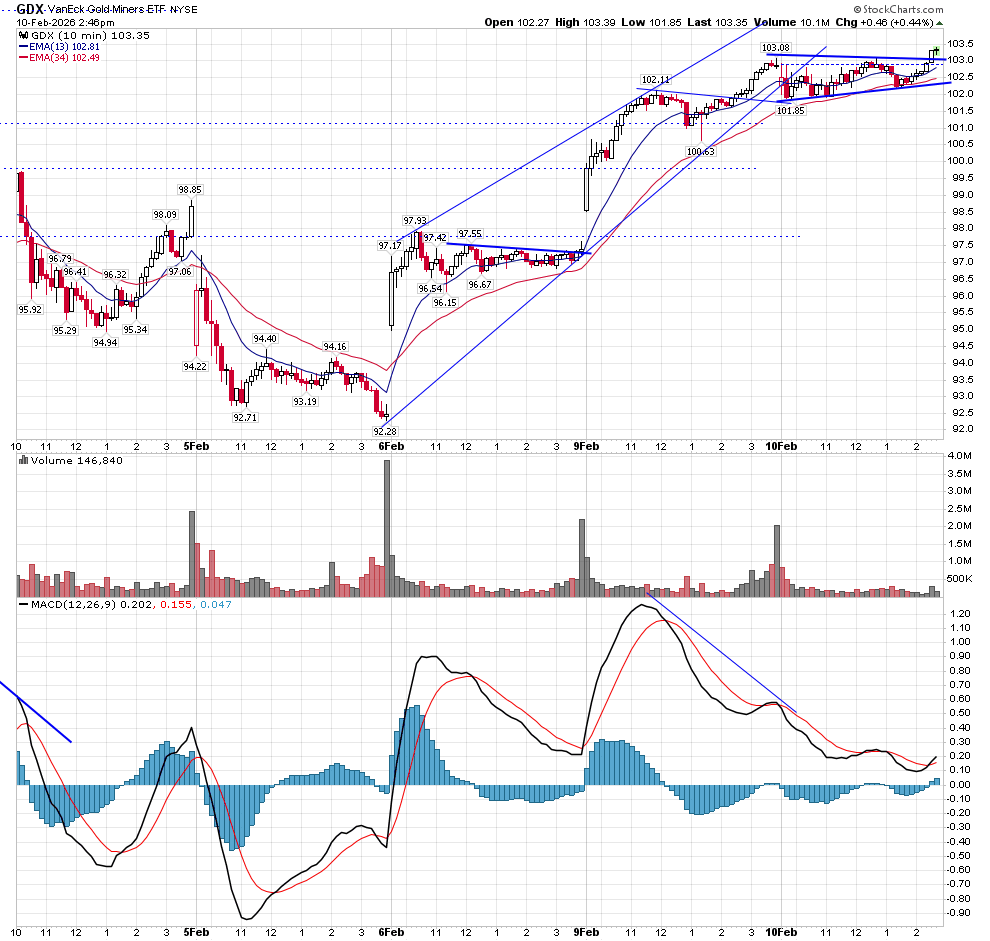
Task: Click the 100.63 pullback price label
Action: 700,152
